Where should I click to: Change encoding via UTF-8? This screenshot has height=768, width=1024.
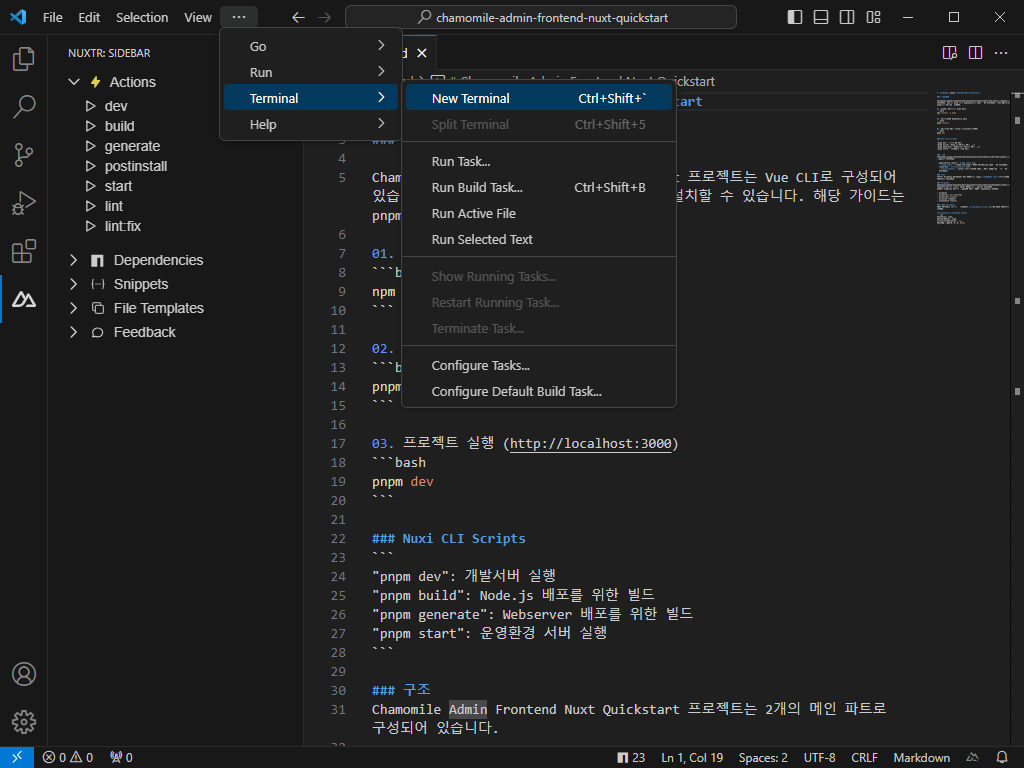click(819, 758)
